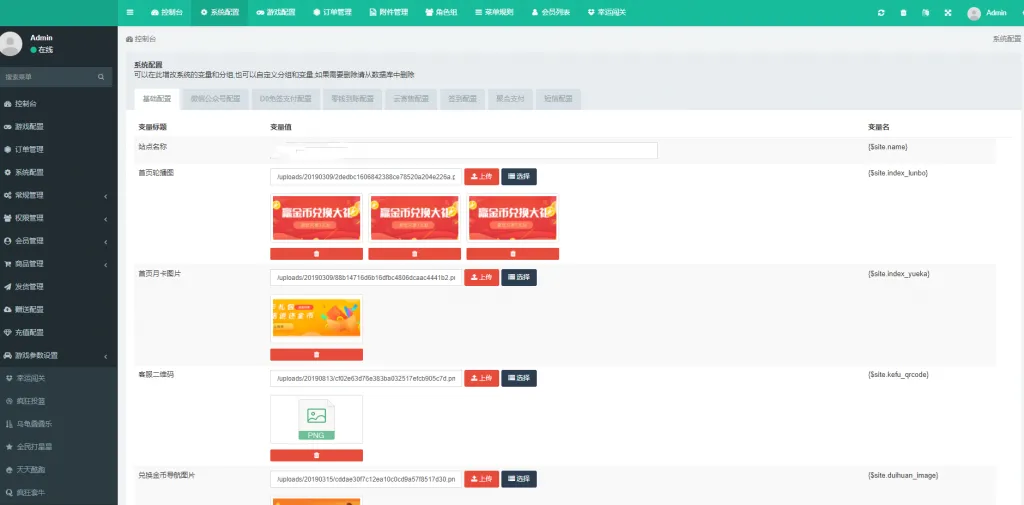Toggle the hamburger sidebar menu icon
The width and height of the screenshot is (1024, 505).
[131, 12]
